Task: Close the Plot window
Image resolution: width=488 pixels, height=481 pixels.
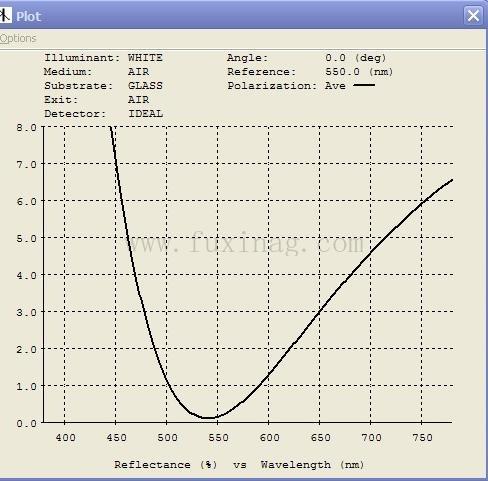Action: click(473, 15)
